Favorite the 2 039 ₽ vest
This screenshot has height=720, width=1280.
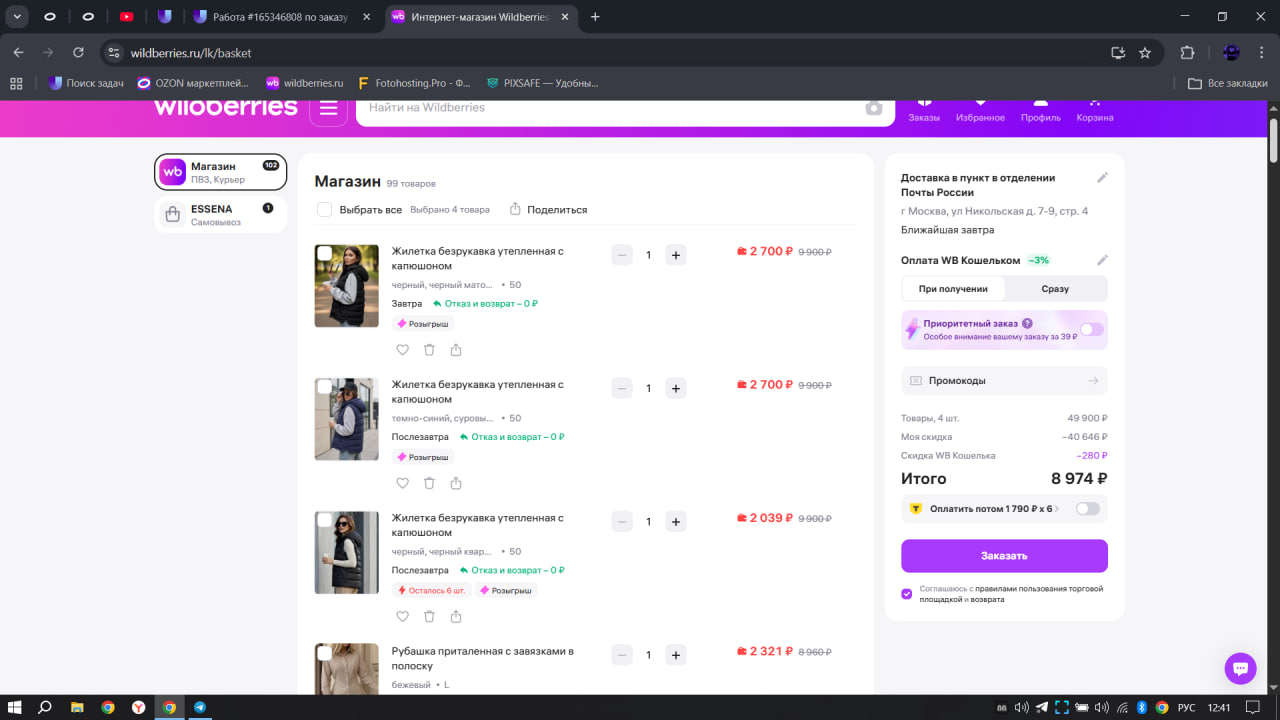coord(403,617)
